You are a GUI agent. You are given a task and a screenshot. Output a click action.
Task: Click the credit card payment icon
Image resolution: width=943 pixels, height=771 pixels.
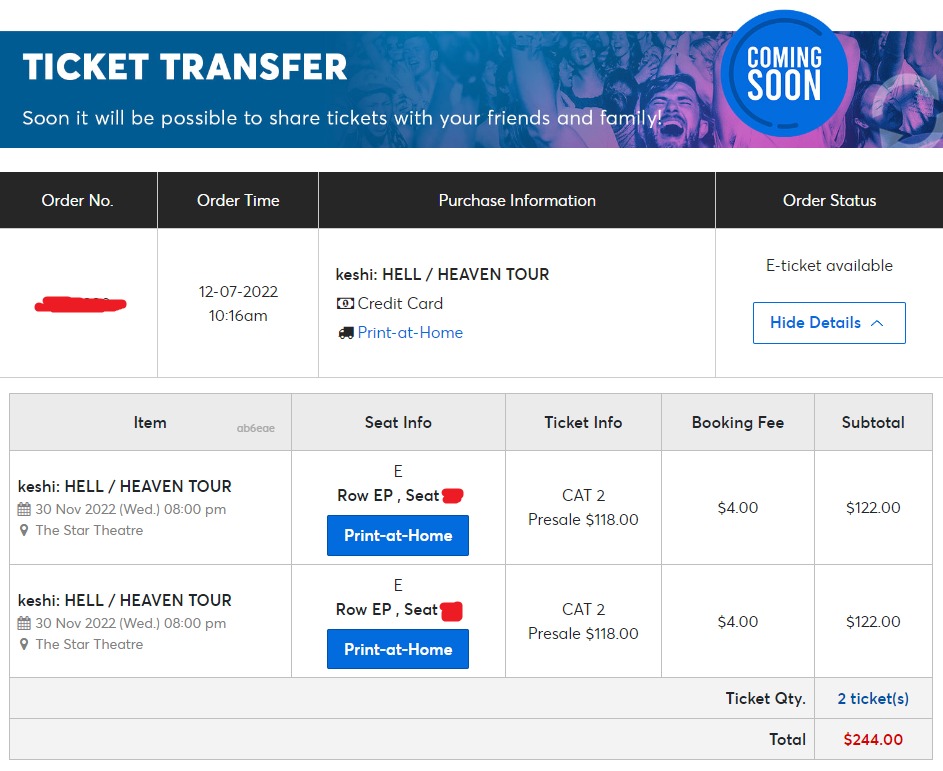tap(345, 303)
